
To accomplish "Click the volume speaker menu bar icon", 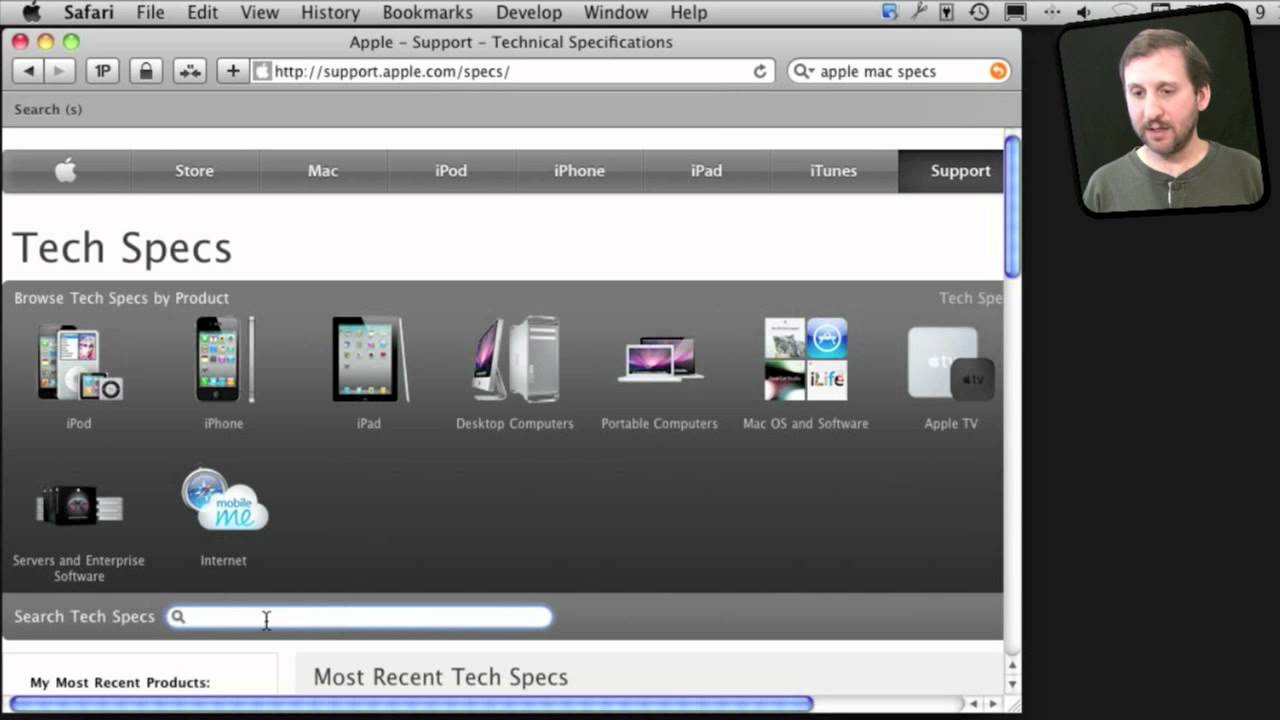I will point(1083,12).
